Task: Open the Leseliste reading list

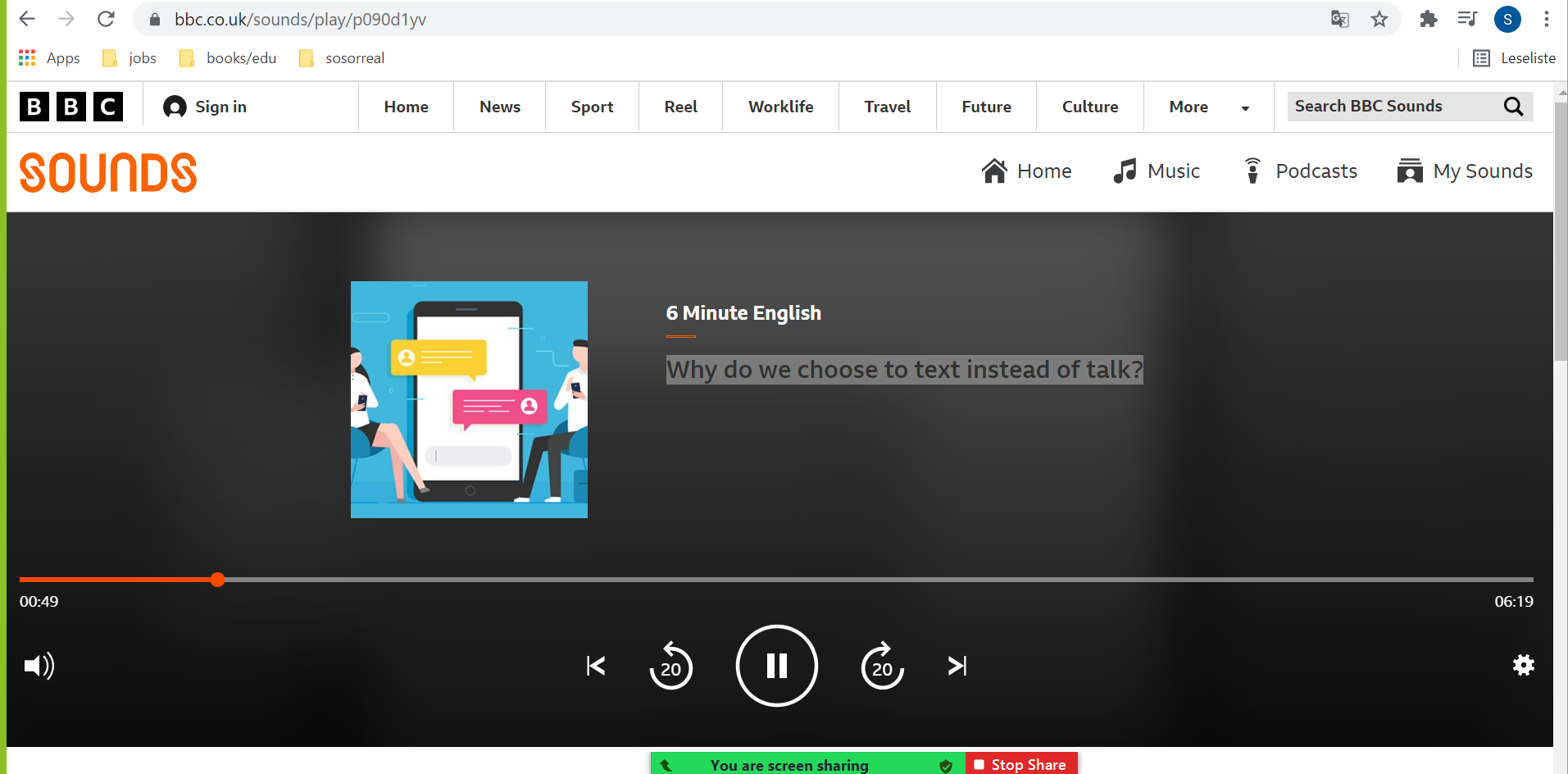Action: pos(1514,58)
